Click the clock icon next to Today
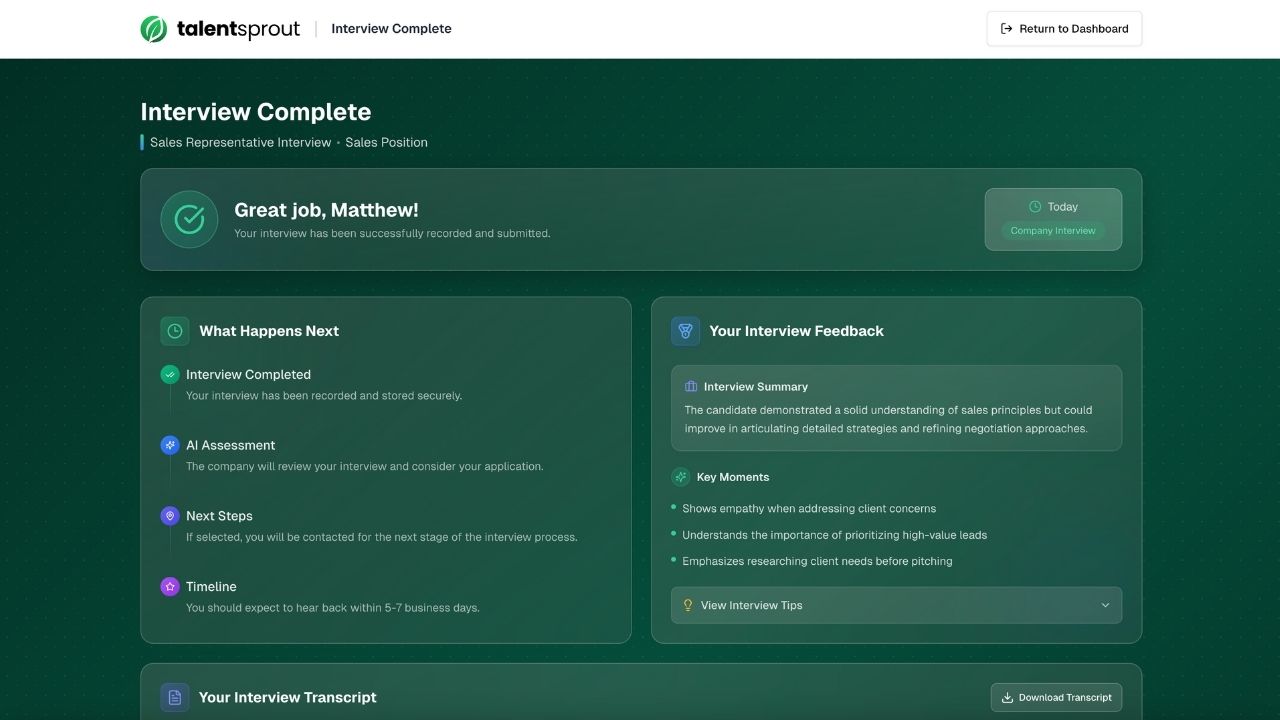 (x=1035, y=207)
